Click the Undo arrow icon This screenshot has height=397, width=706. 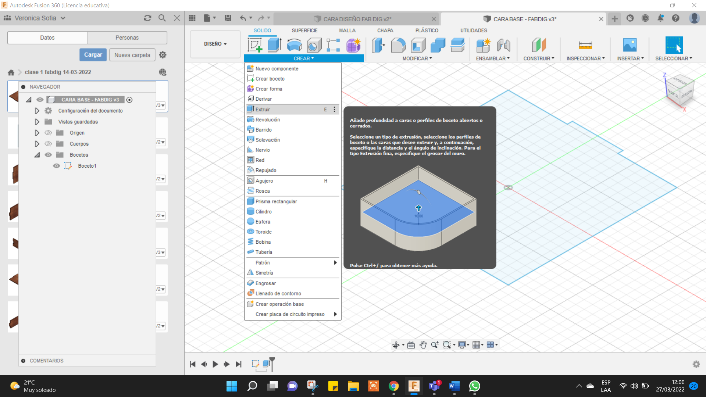(x=243, y=18)
